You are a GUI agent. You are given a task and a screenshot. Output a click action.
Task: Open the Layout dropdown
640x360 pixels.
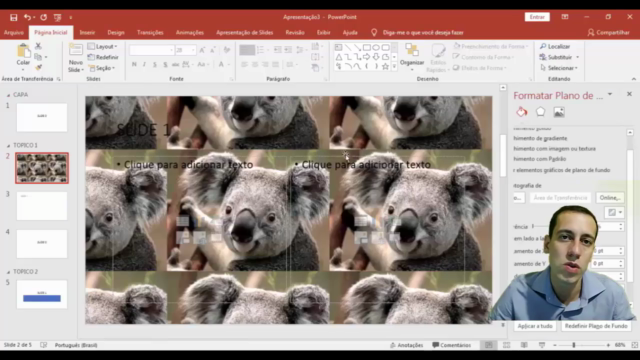pos(102,47)
